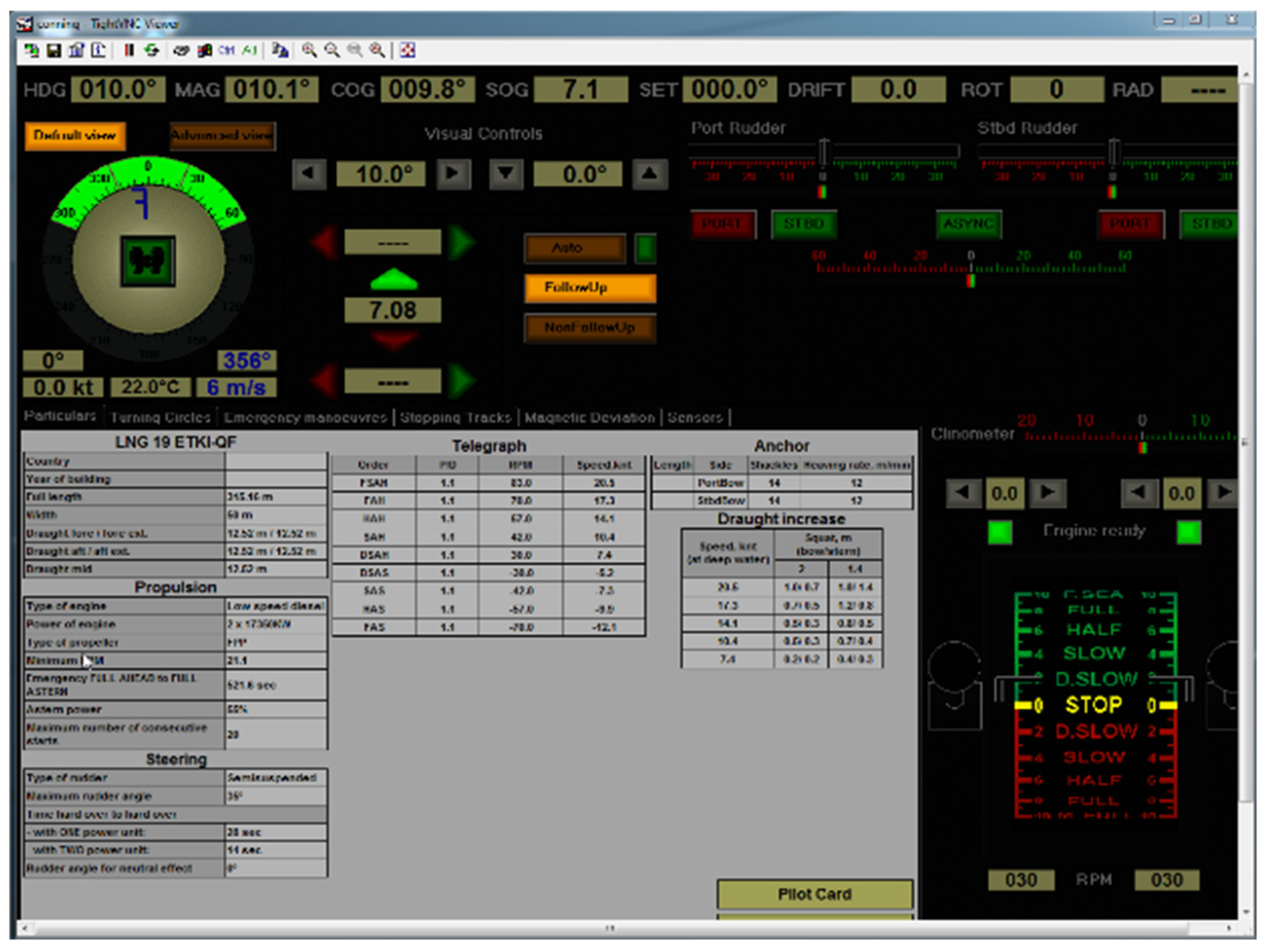
Task: Toggle full screen mode icon
Action: [x=408, y=51]
